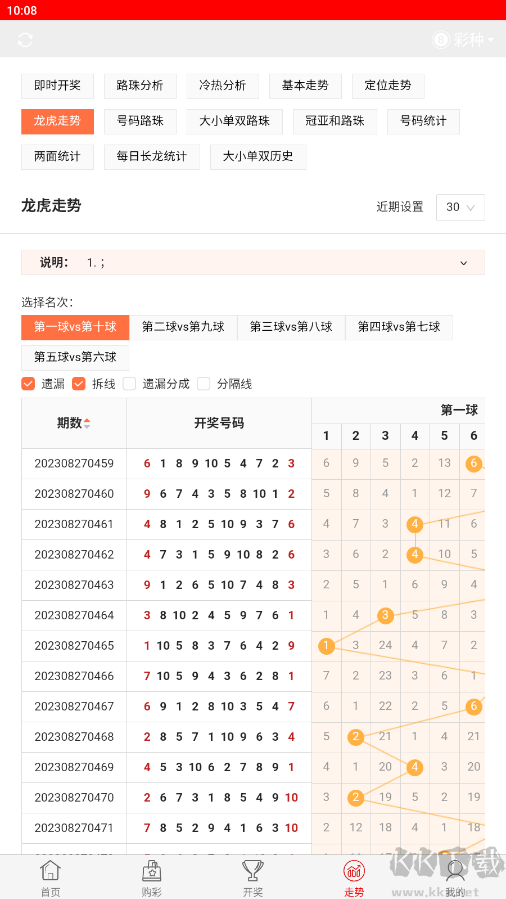
Task: Uncheck the 拆线 checkbox
Action: pos(79,384)
